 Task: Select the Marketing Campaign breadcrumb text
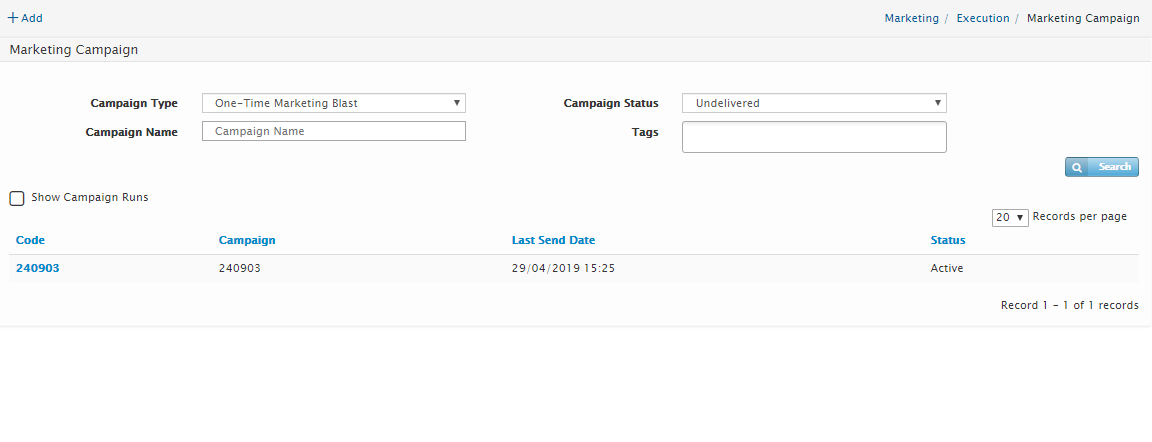click(1082, 18)
